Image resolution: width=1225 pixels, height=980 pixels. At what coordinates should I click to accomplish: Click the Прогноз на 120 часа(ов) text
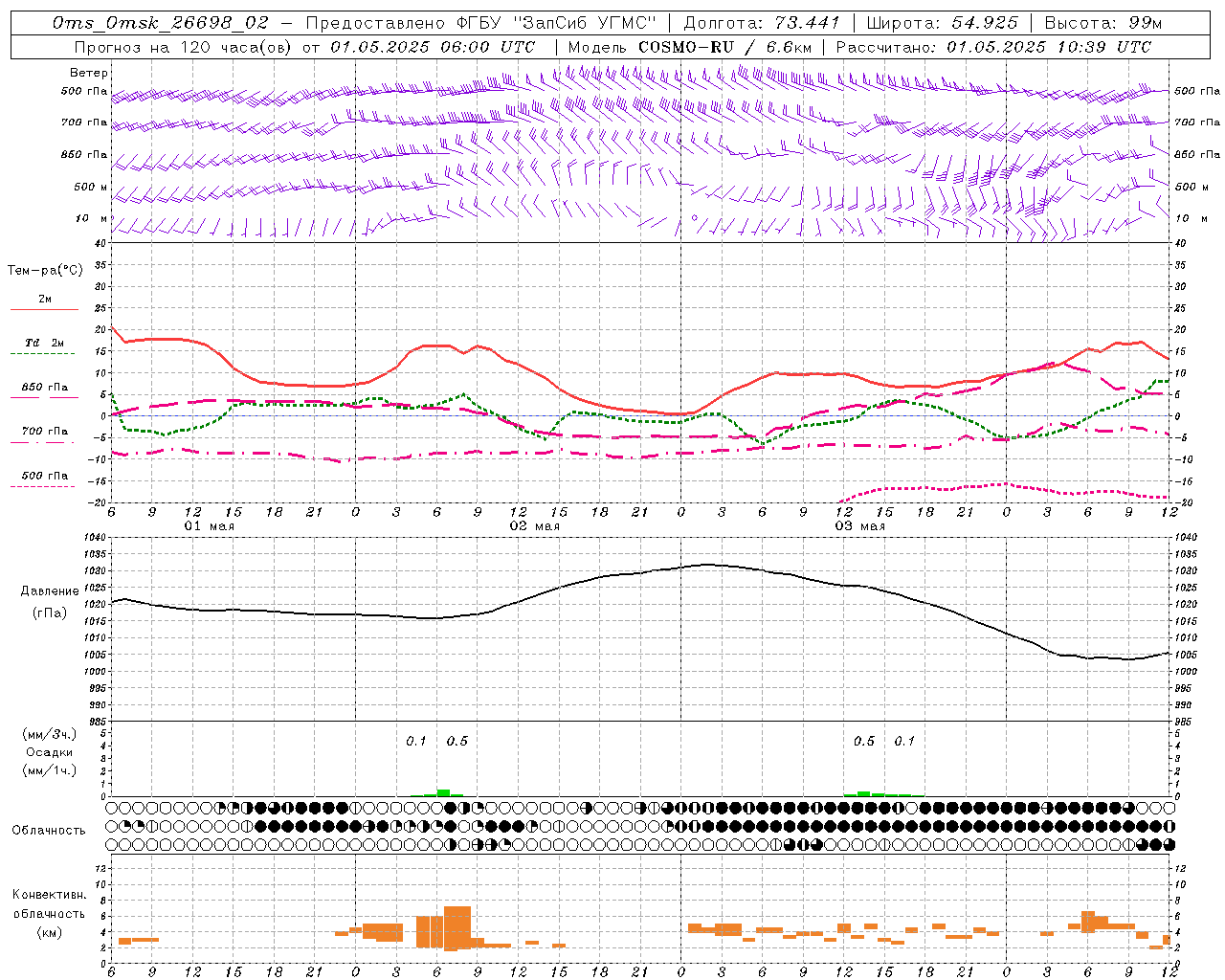click(x=185, y=47)
